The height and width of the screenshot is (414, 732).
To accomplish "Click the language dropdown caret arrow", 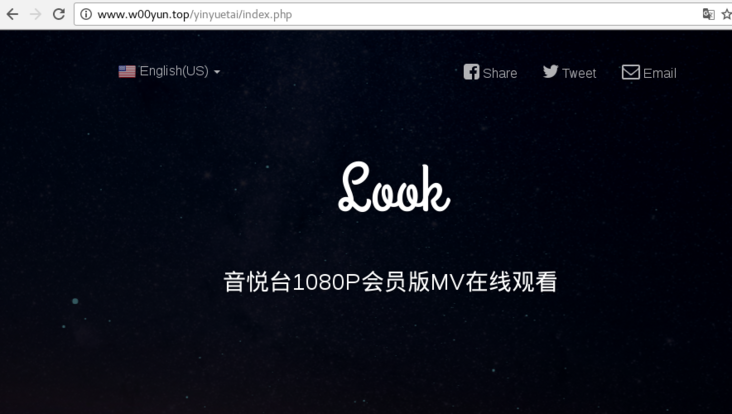I will [217, 72].
